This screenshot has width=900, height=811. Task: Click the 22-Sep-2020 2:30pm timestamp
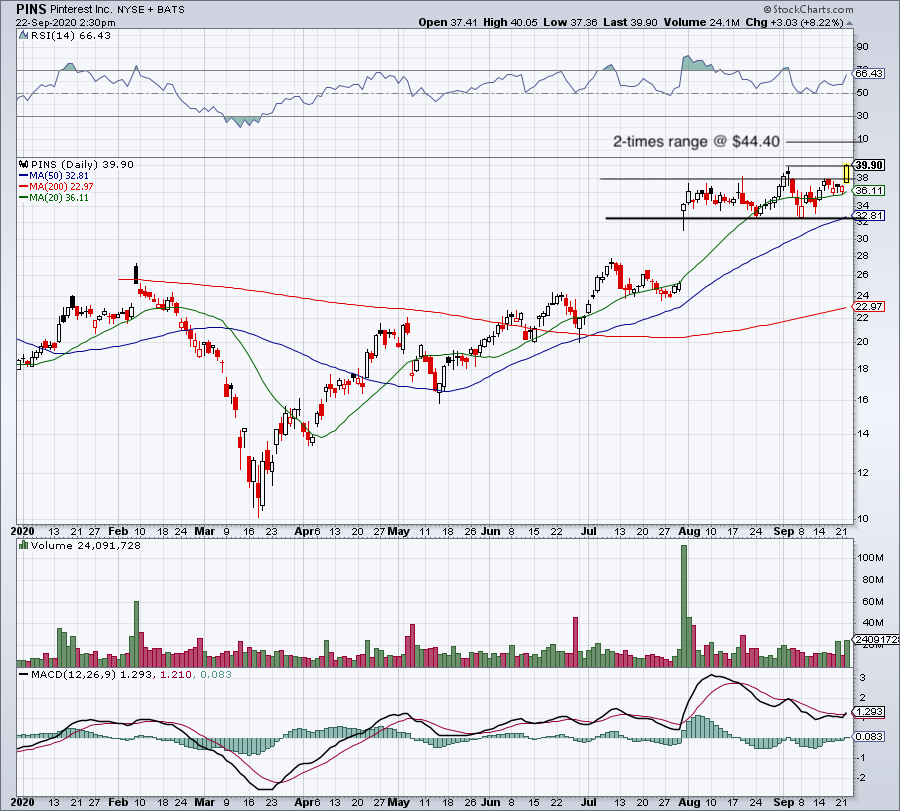coord(65,23)
